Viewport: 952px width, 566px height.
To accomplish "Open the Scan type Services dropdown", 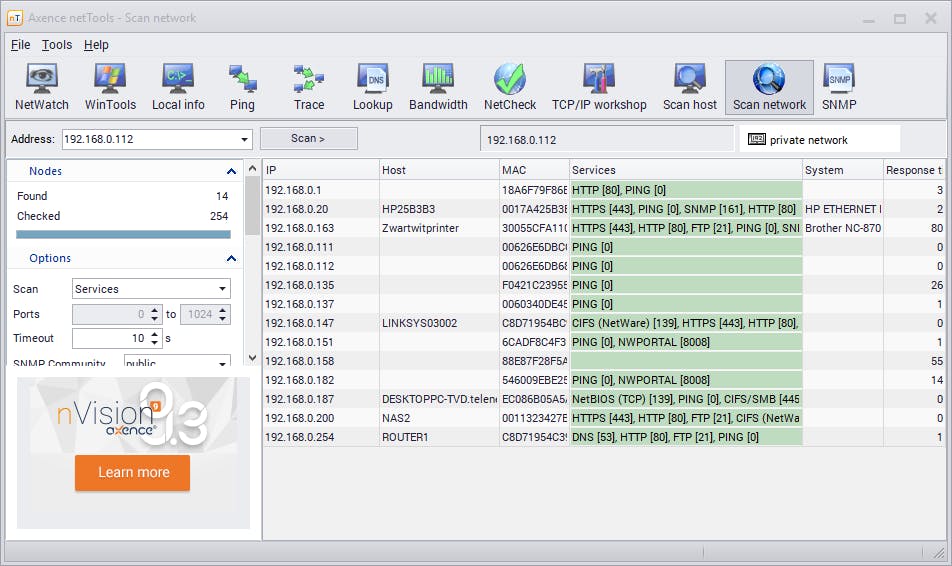I will point(222,288).
